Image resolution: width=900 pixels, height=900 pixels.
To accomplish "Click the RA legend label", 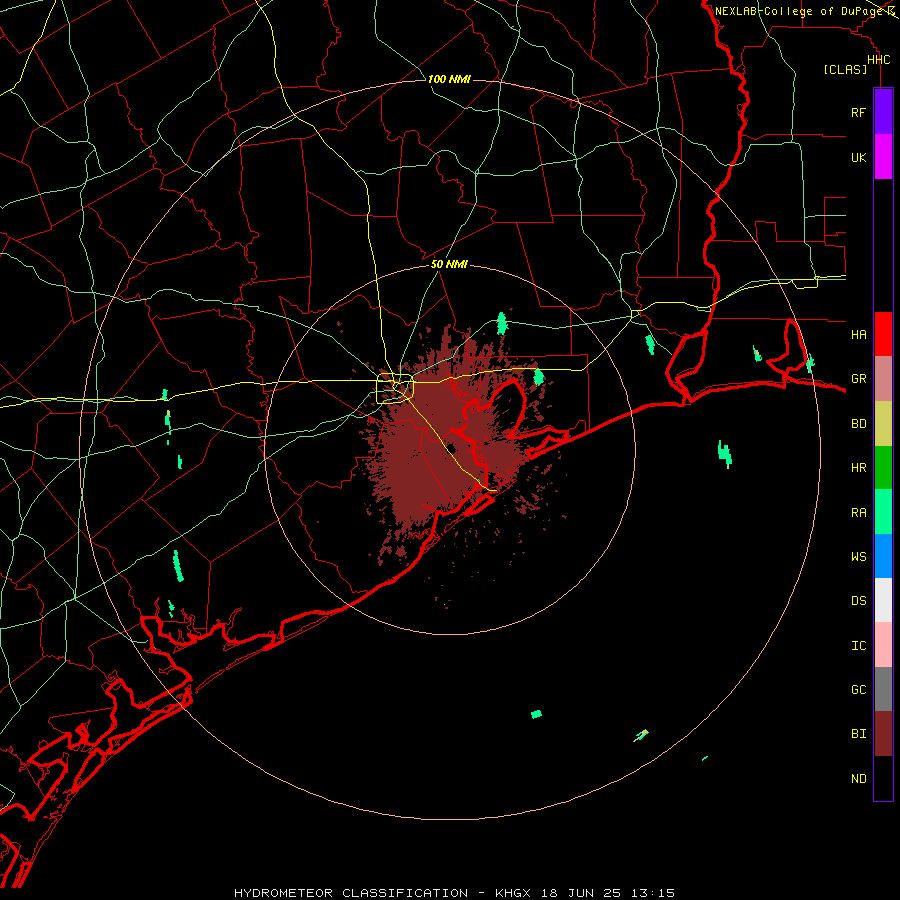I will click(858, 513).
